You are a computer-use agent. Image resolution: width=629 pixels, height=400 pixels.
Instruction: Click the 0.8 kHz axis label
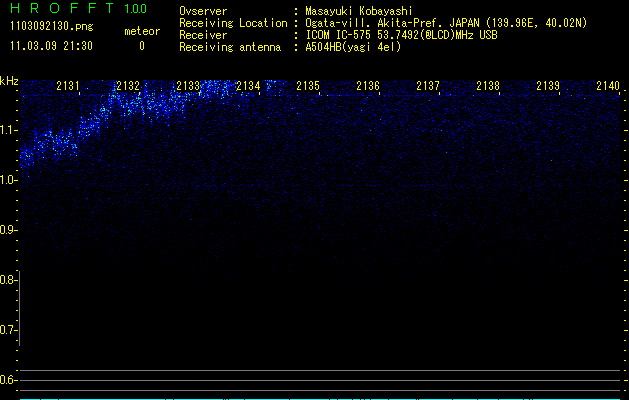[8, 280]
